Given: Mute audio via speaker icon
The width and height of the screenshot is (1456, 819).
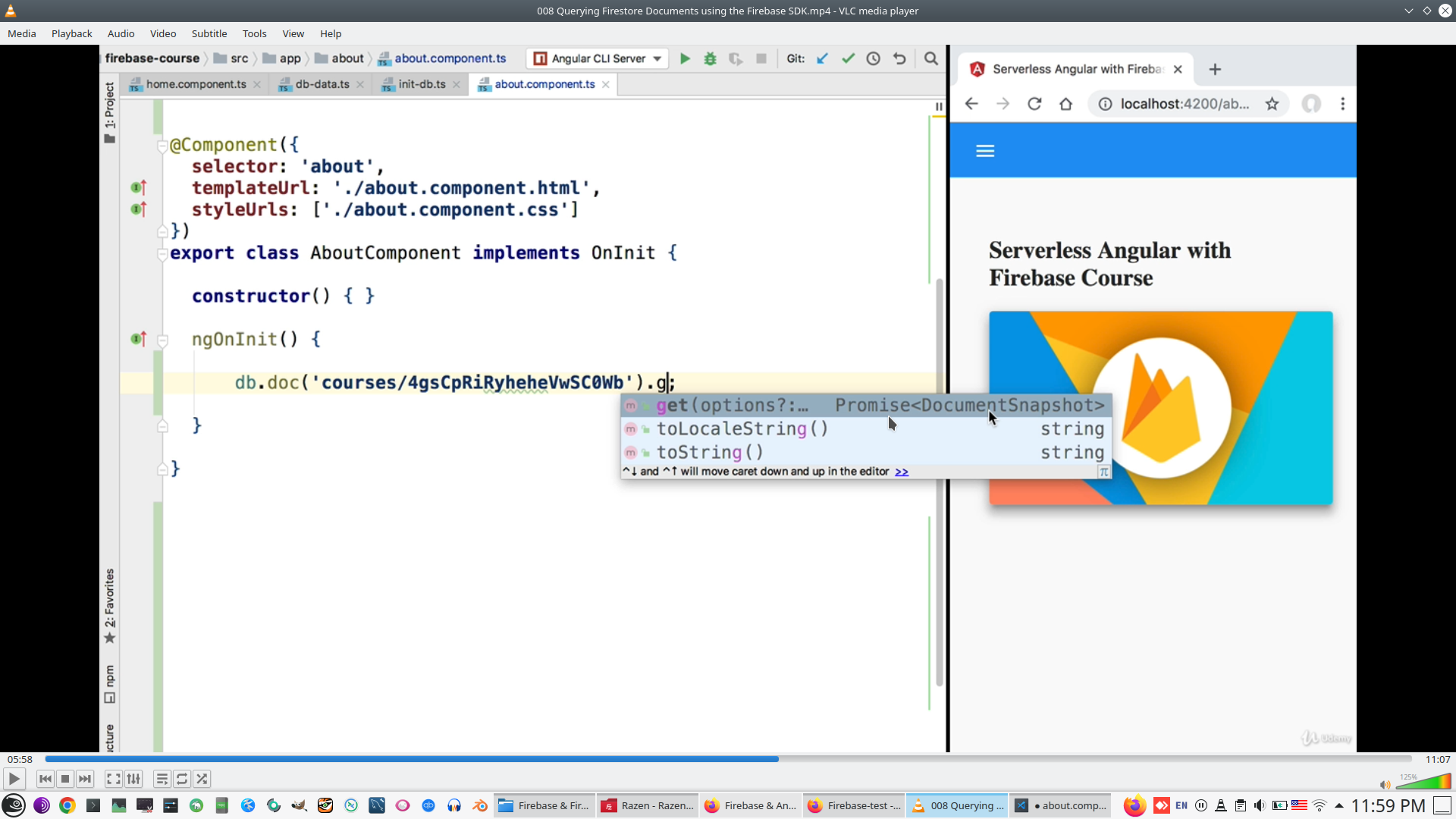Looking at the screenshot, I should 1385,784.
